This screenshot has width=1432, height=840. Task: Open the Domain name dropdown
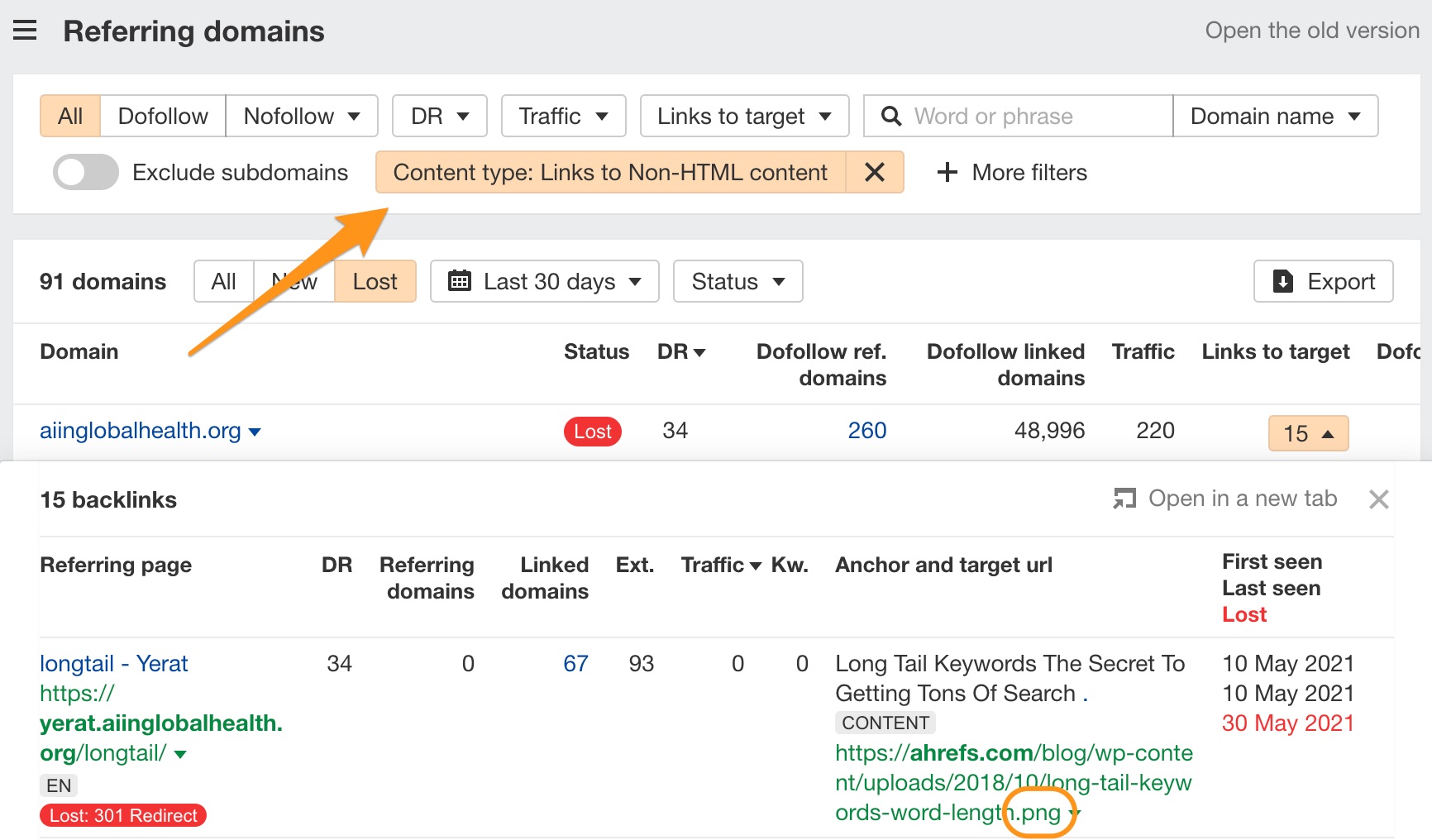[x=1274, y=117]
